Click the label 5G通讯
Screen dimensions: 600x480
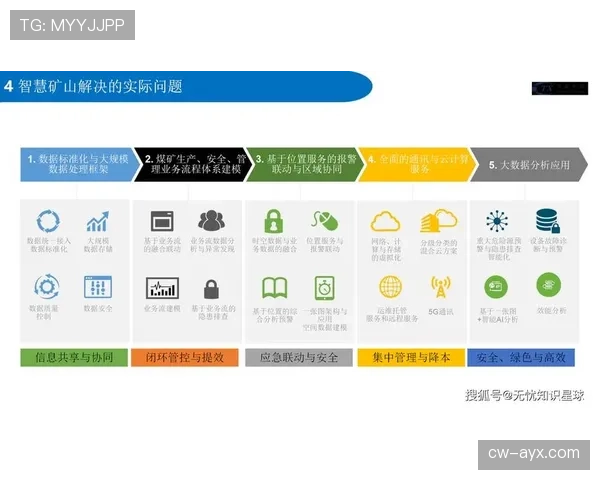[x=441, y=312]
